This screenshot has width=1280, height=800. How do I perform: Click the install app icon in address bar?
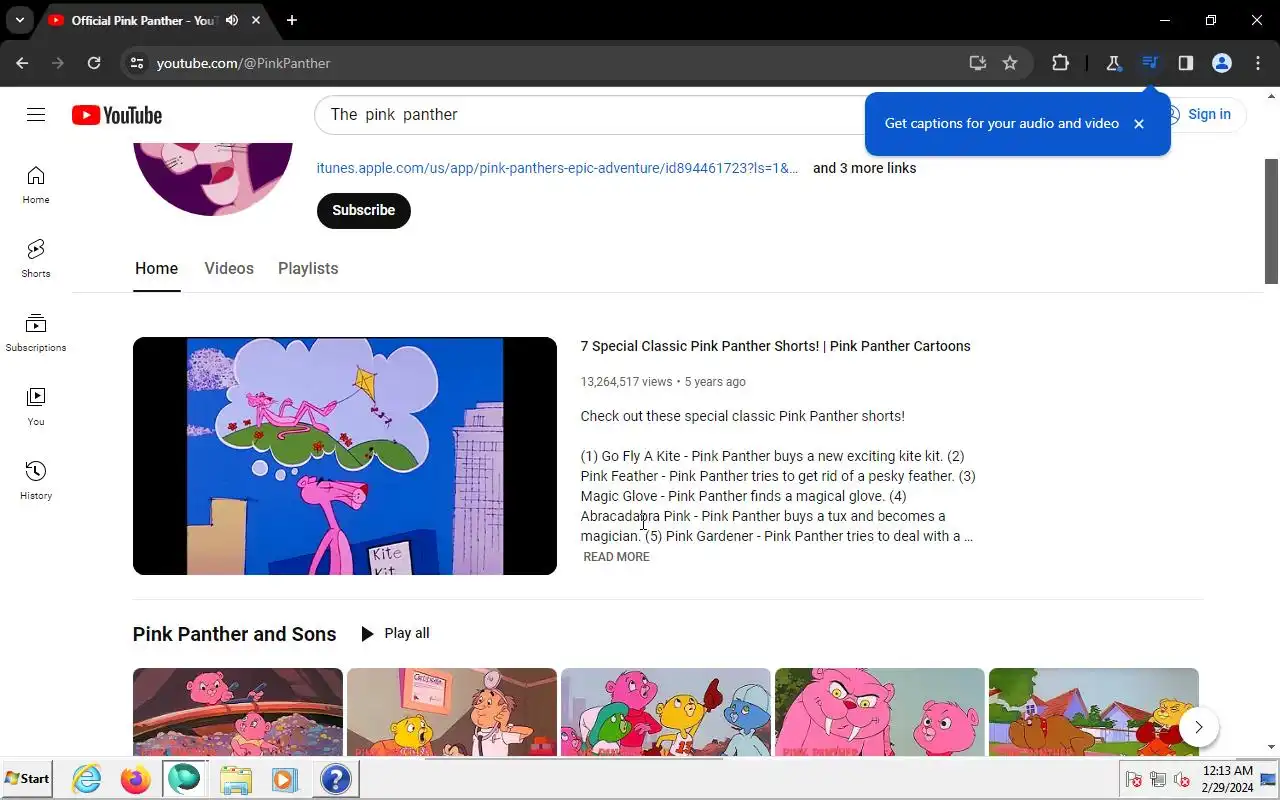pos(978,63)
